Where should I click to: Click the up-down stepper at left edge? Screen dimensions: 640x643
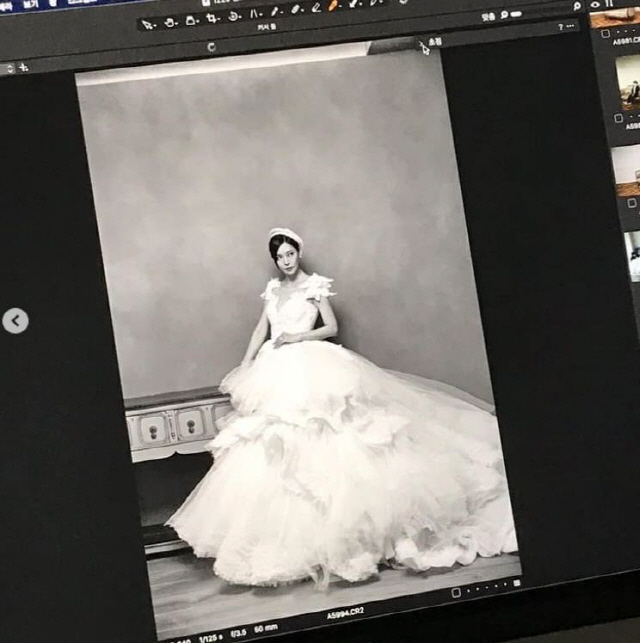pyautogui.click(x=10, y=68)
